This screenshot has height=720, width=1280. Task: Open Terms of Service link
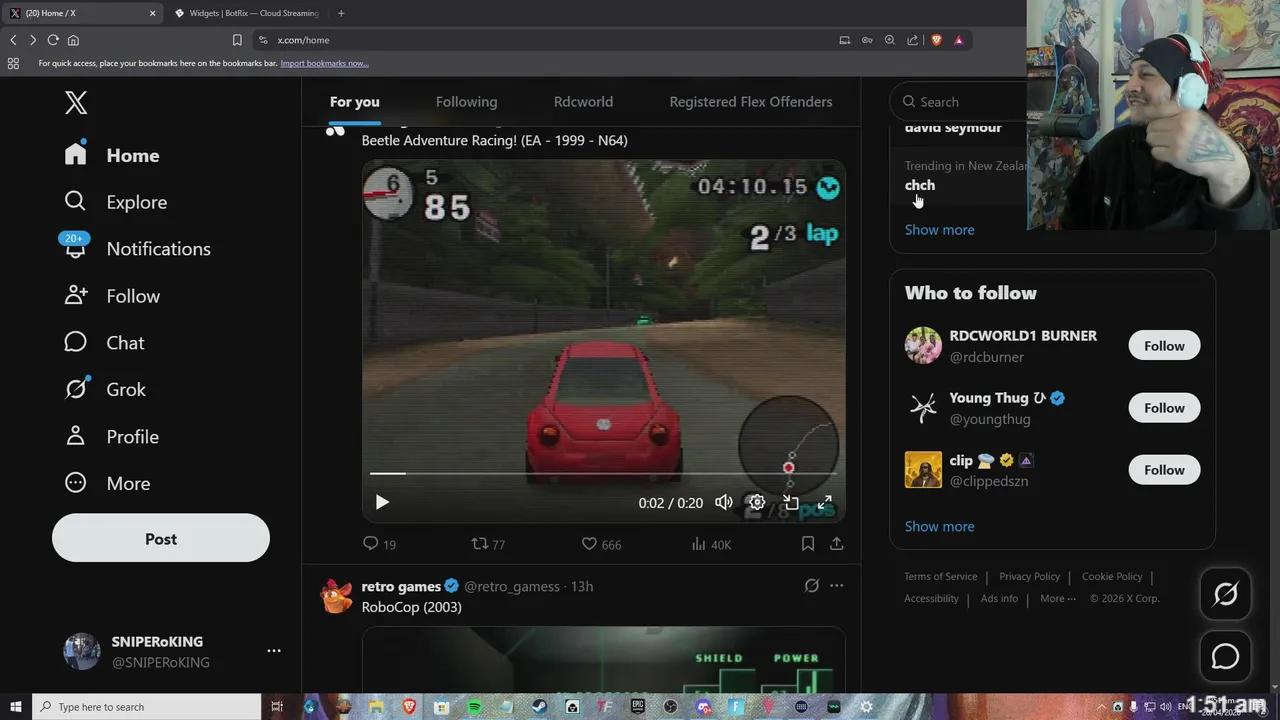[941, 576]
